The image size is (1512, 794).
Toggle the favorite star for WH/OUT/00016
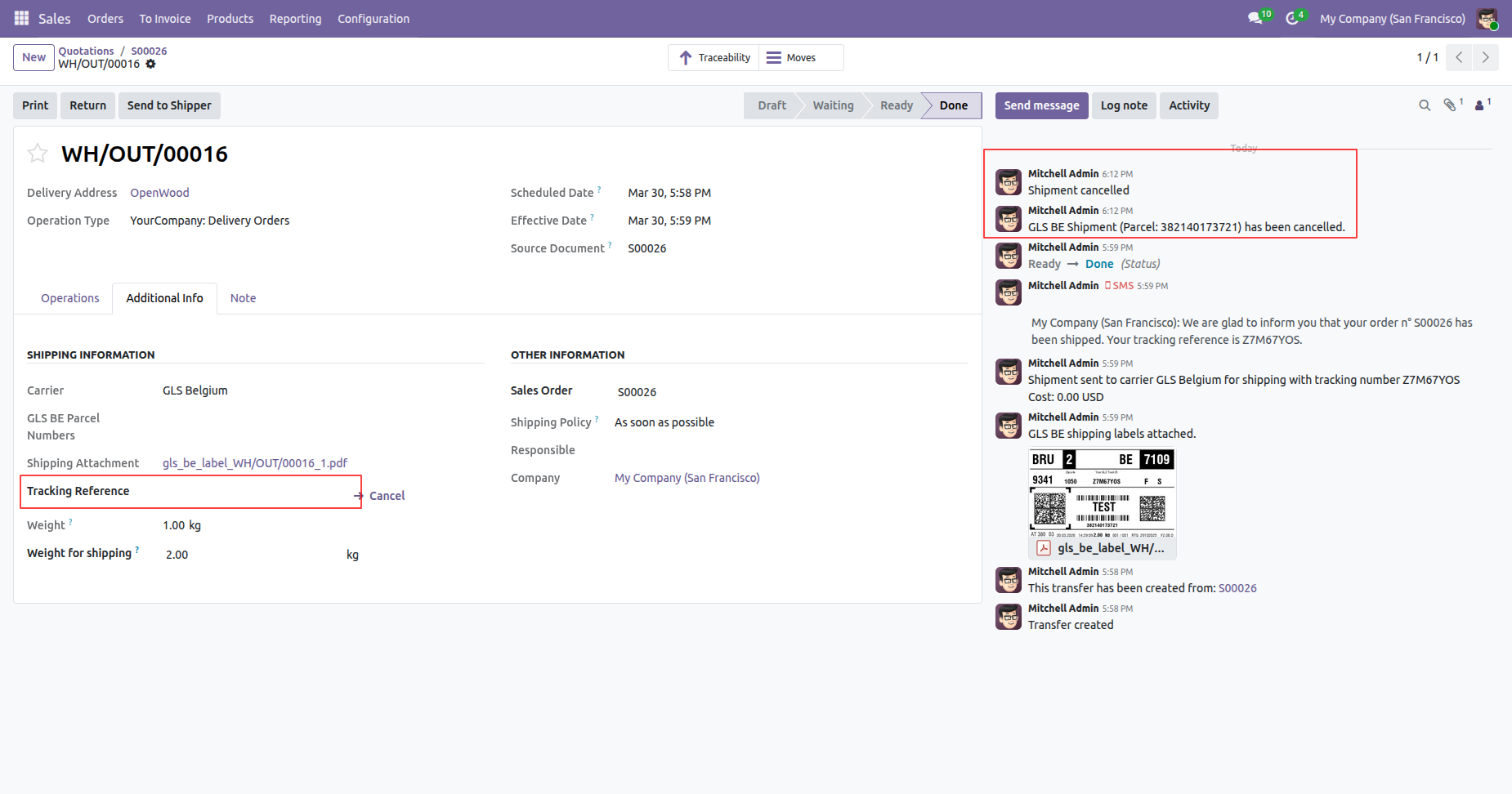(x=38, y=154)
